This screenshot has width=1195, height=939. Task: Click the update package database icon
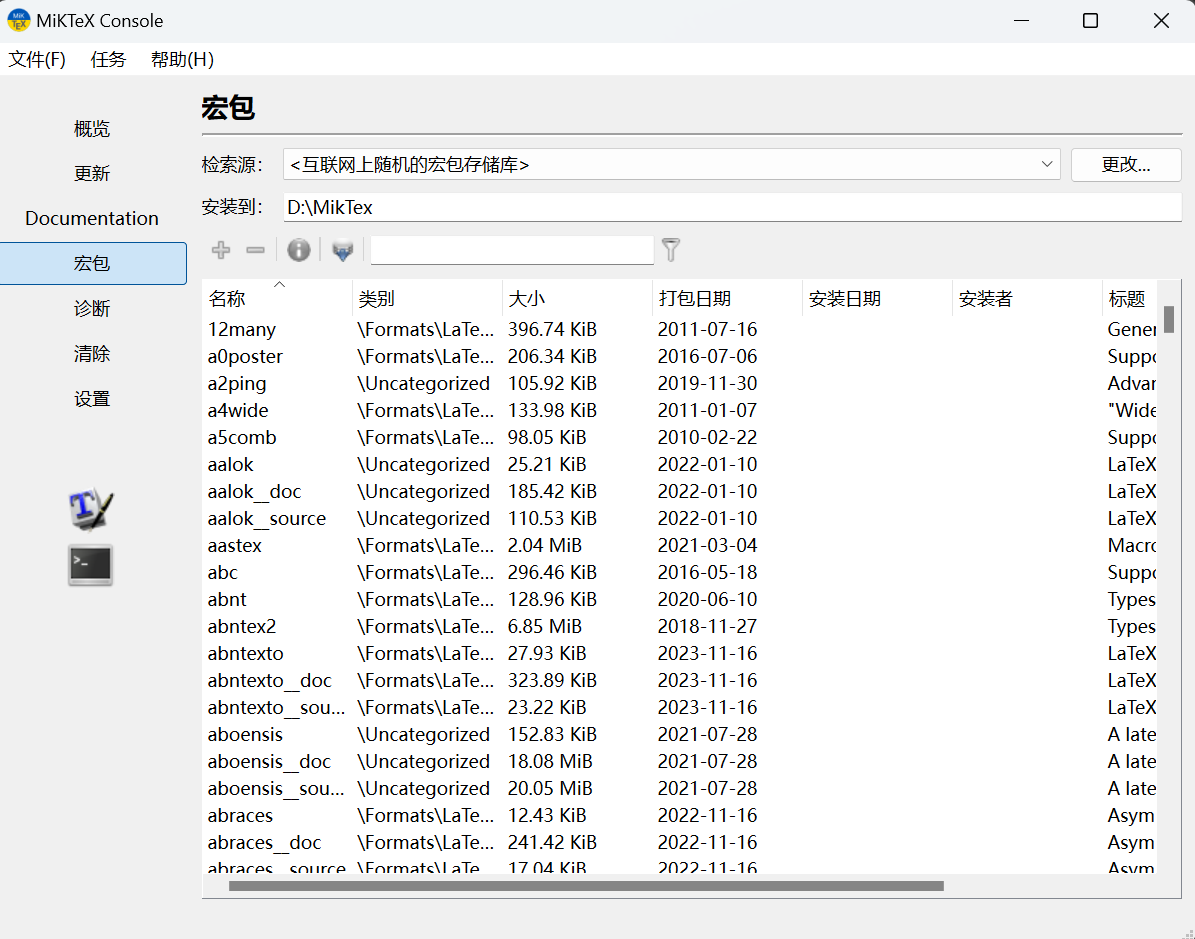tap(343, 250)
